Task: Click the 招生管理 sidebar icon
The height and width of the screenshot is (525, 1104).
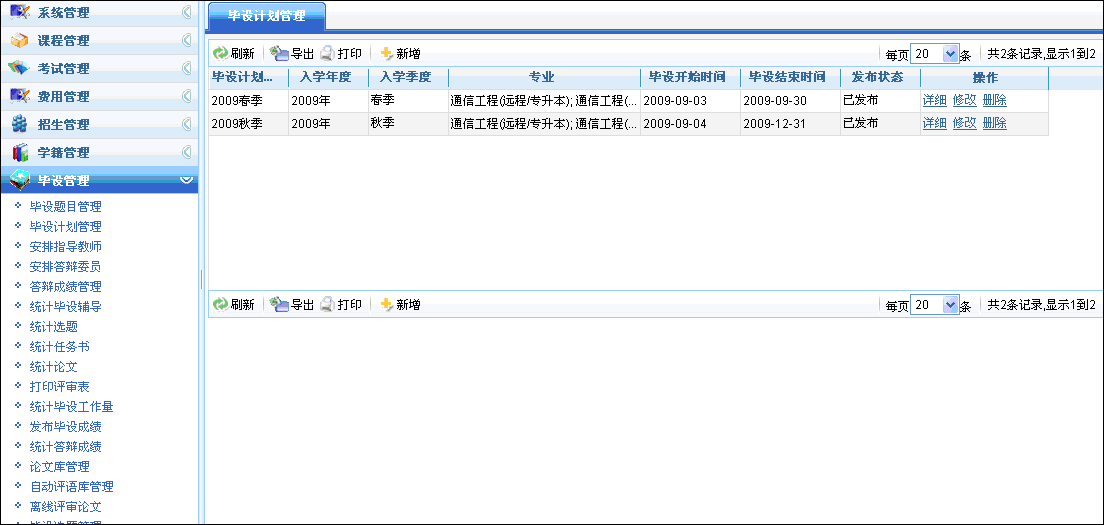Action: coord(20,125)
